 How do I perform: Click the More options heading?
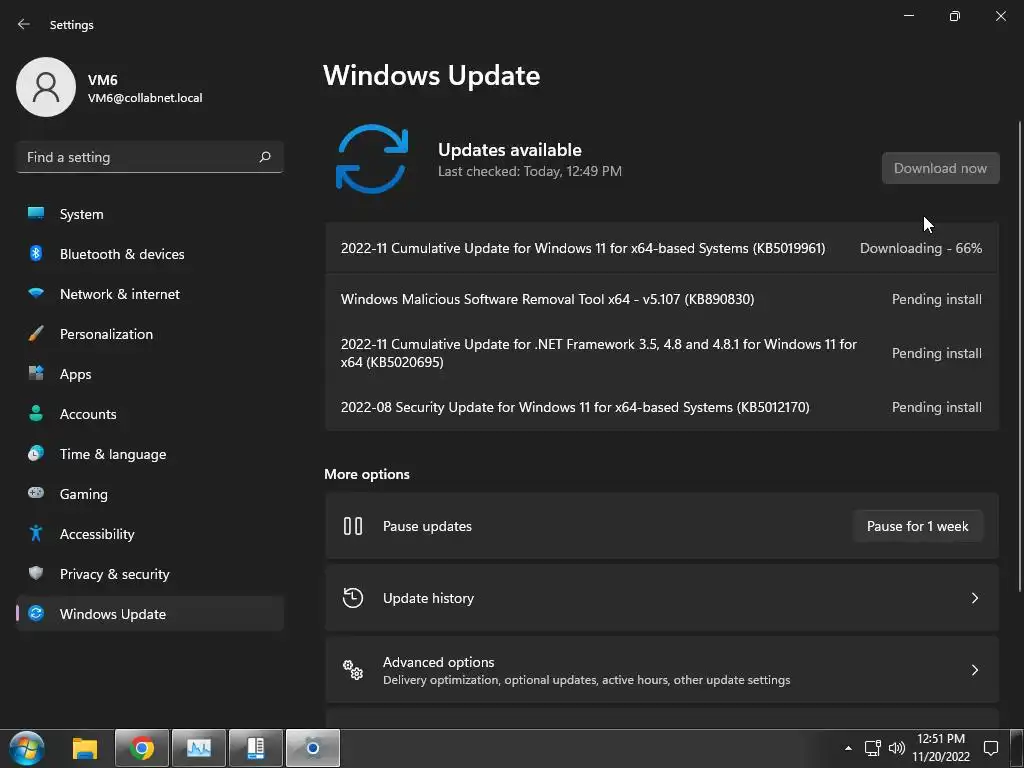click(367, 474)
